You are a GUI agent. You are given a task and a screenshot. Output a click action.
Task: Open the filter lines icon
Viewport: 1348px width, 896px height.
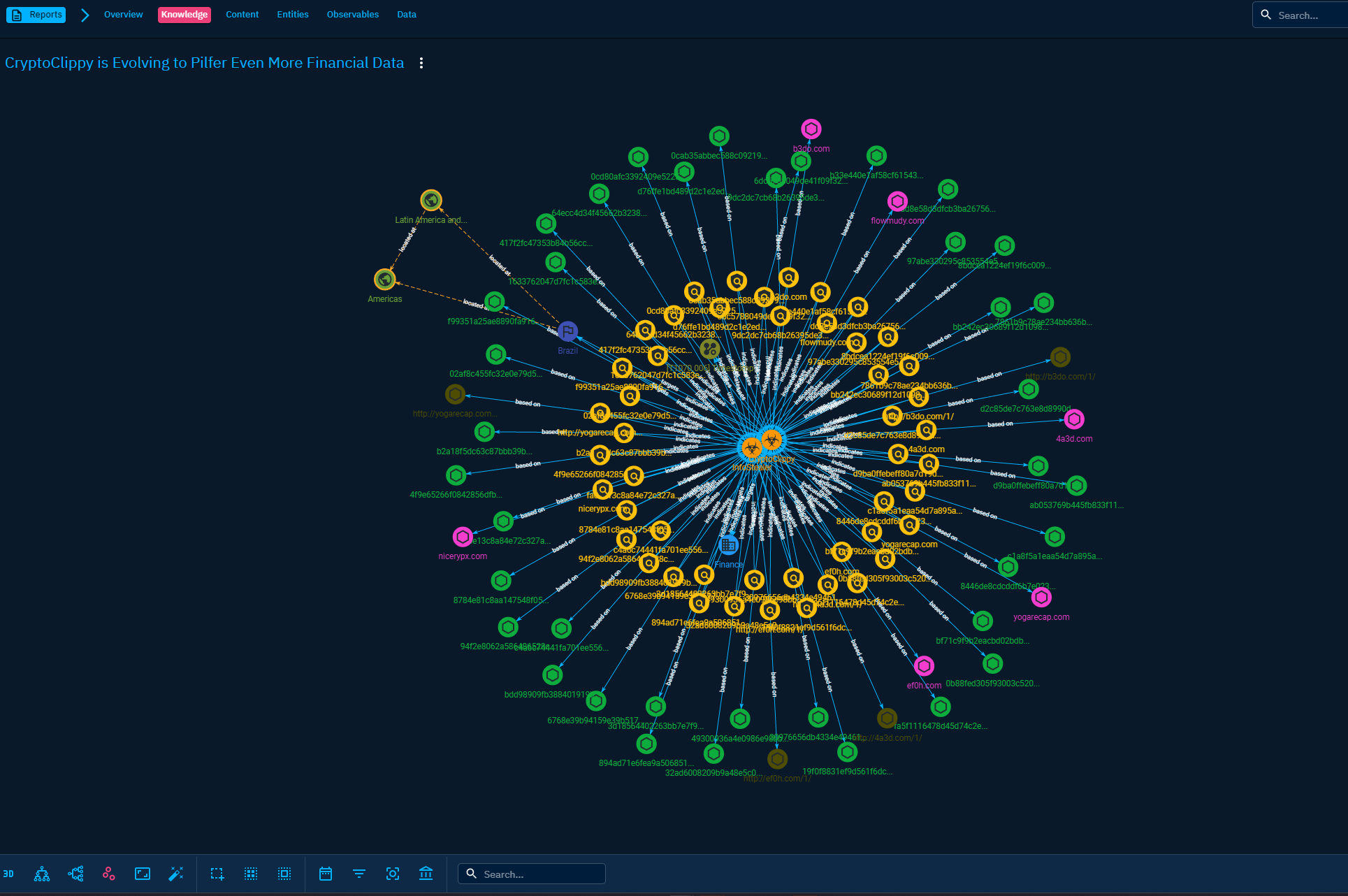click(359, 874)
